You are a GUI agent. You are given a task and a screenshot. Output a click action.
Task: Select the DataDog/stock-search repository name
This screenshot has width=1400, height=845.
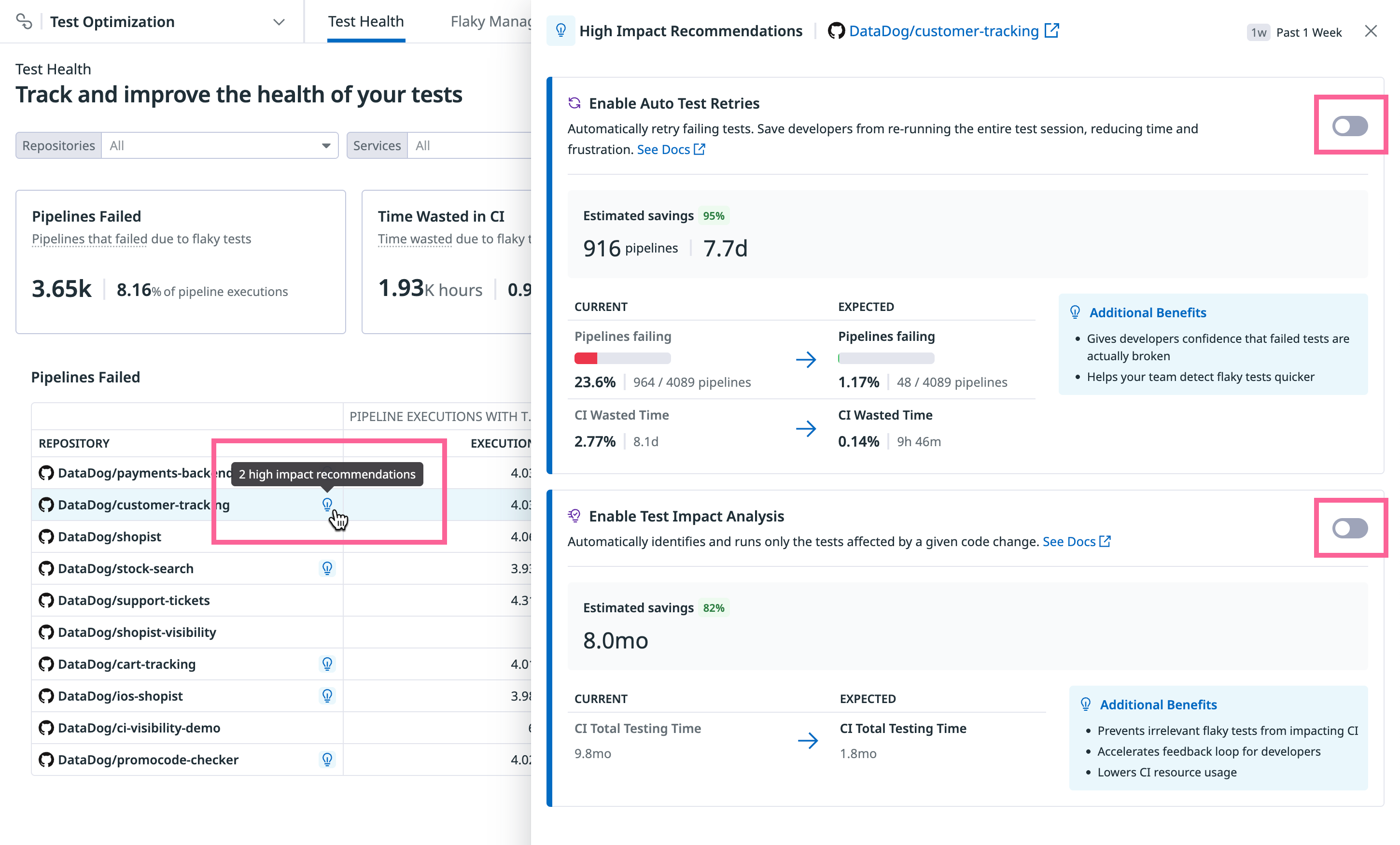point(126,568)
